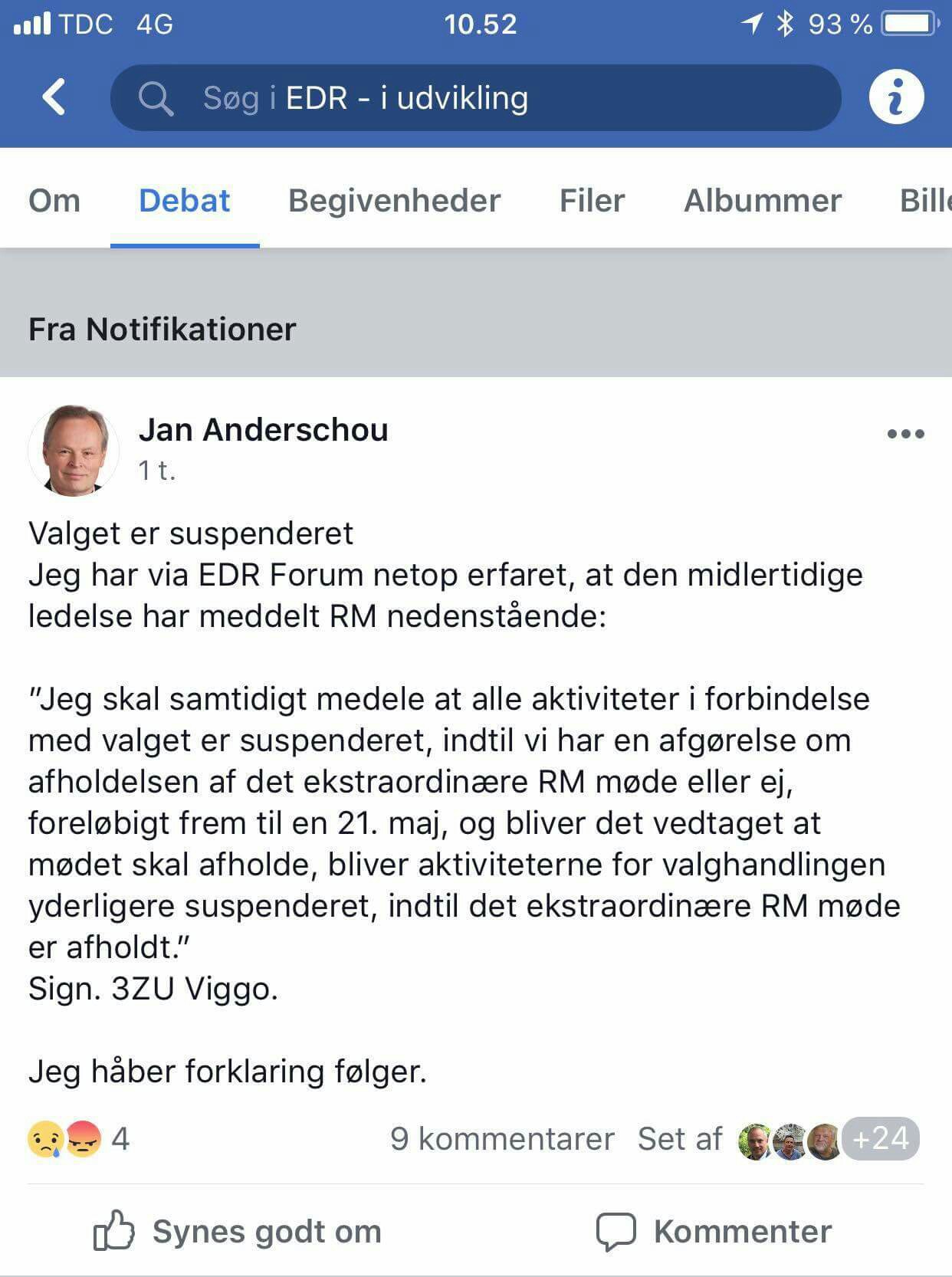Tap the battery icon in status bar
Screen dimensions: 952x1277
coord(910,24)
